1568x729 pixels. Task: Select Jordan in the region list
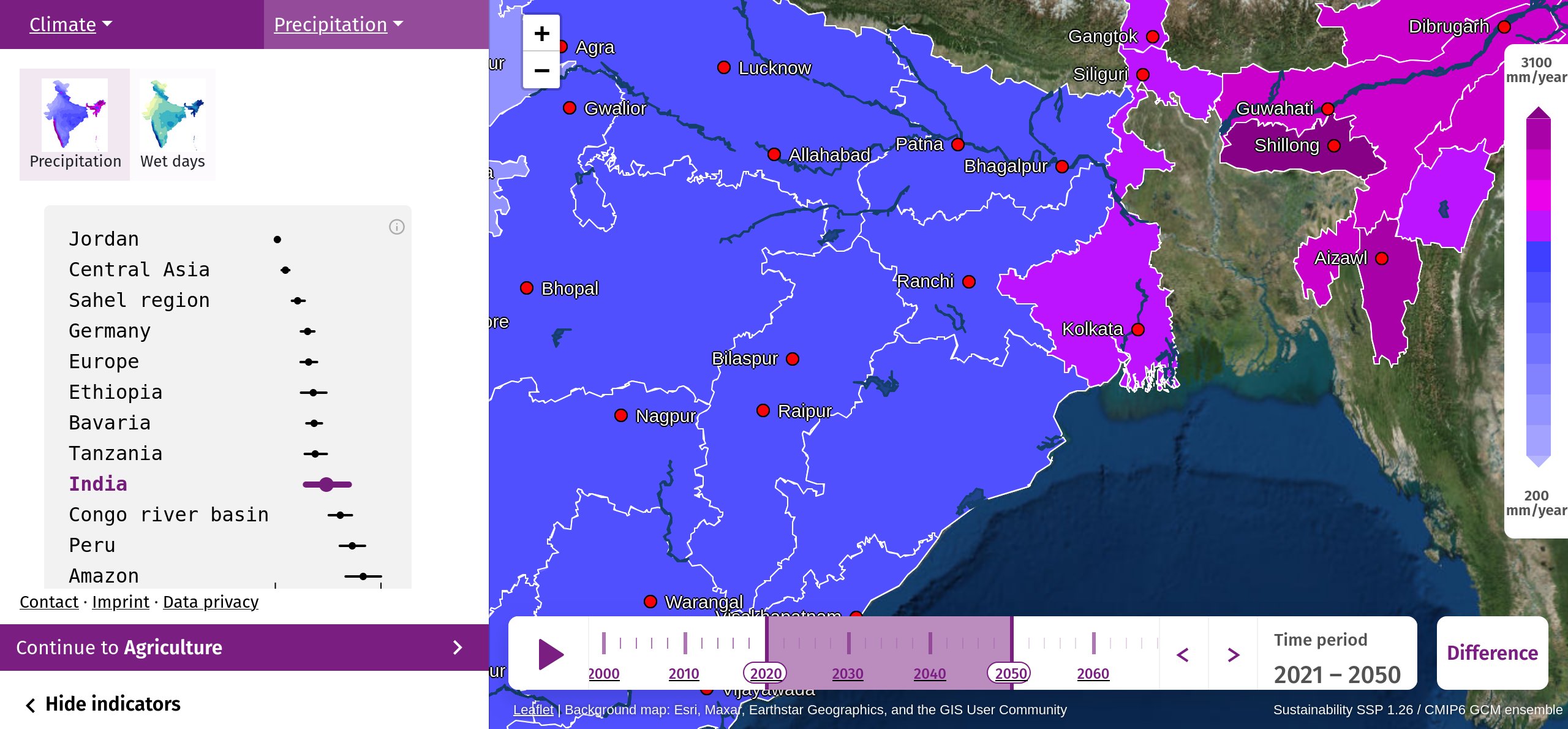(104, 239)
